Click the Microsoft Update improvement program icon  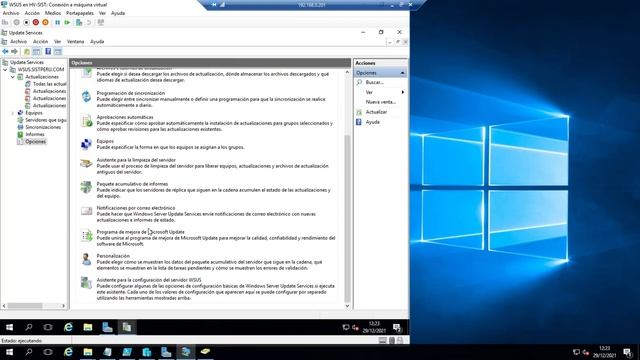tap(86, 235)
